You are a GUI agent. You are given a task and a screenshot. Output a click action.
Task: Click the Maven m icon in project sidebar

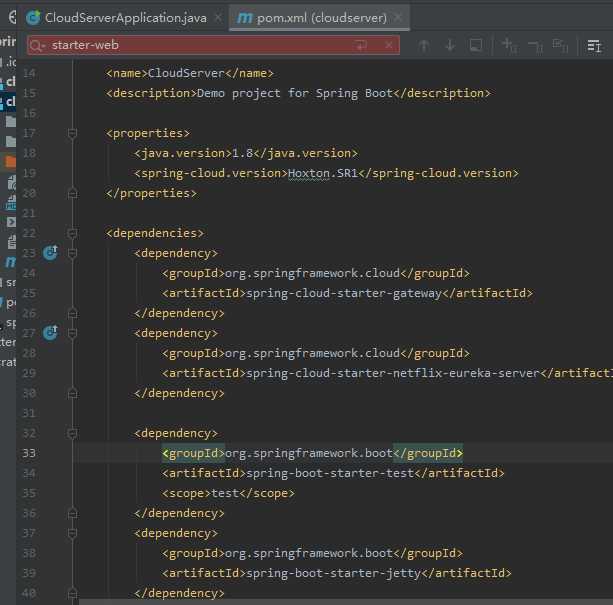(11, 261)
